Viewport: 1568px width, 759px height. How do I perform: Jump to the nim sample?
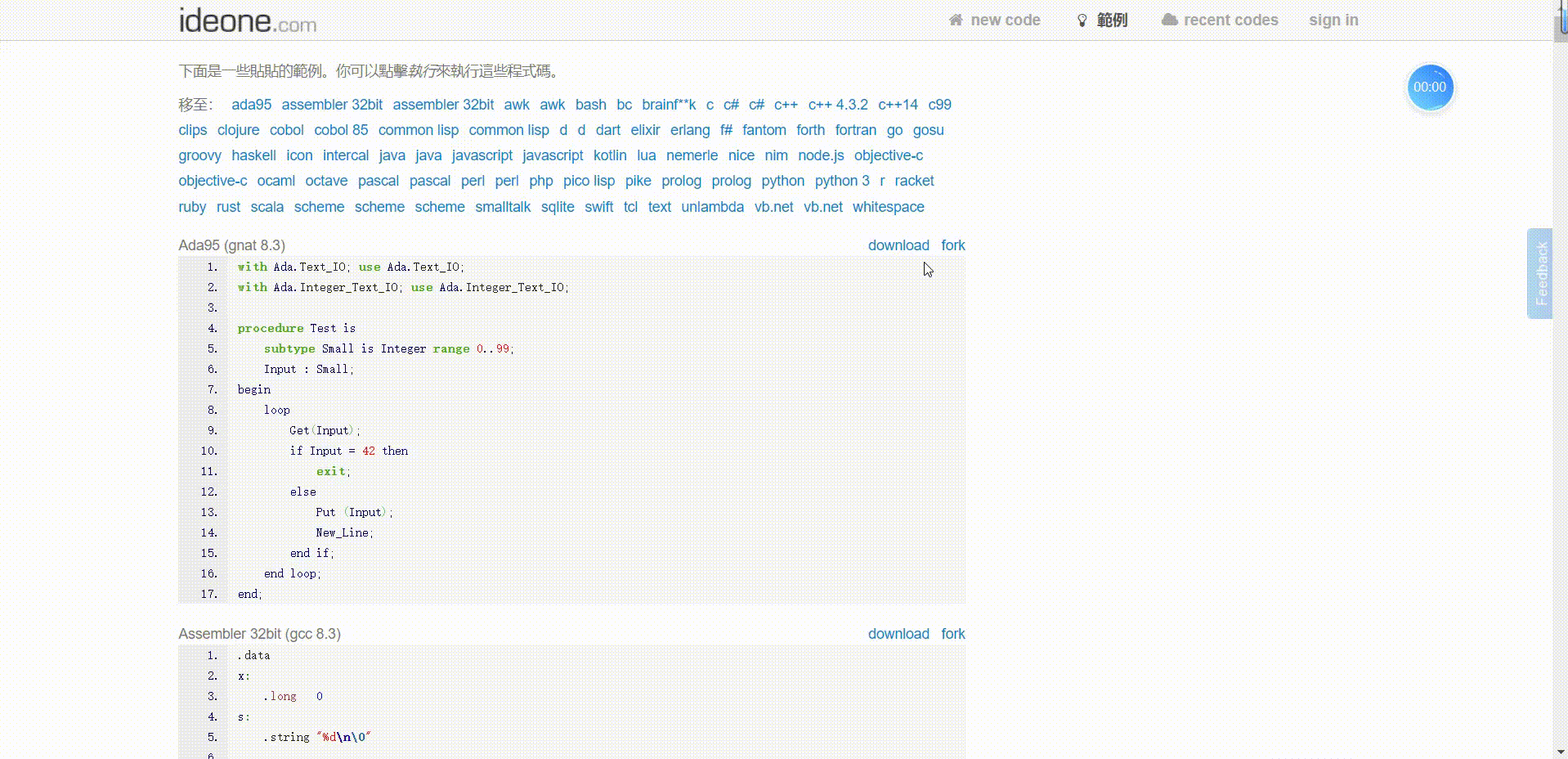pyautogui.click(x=776, y=155)
